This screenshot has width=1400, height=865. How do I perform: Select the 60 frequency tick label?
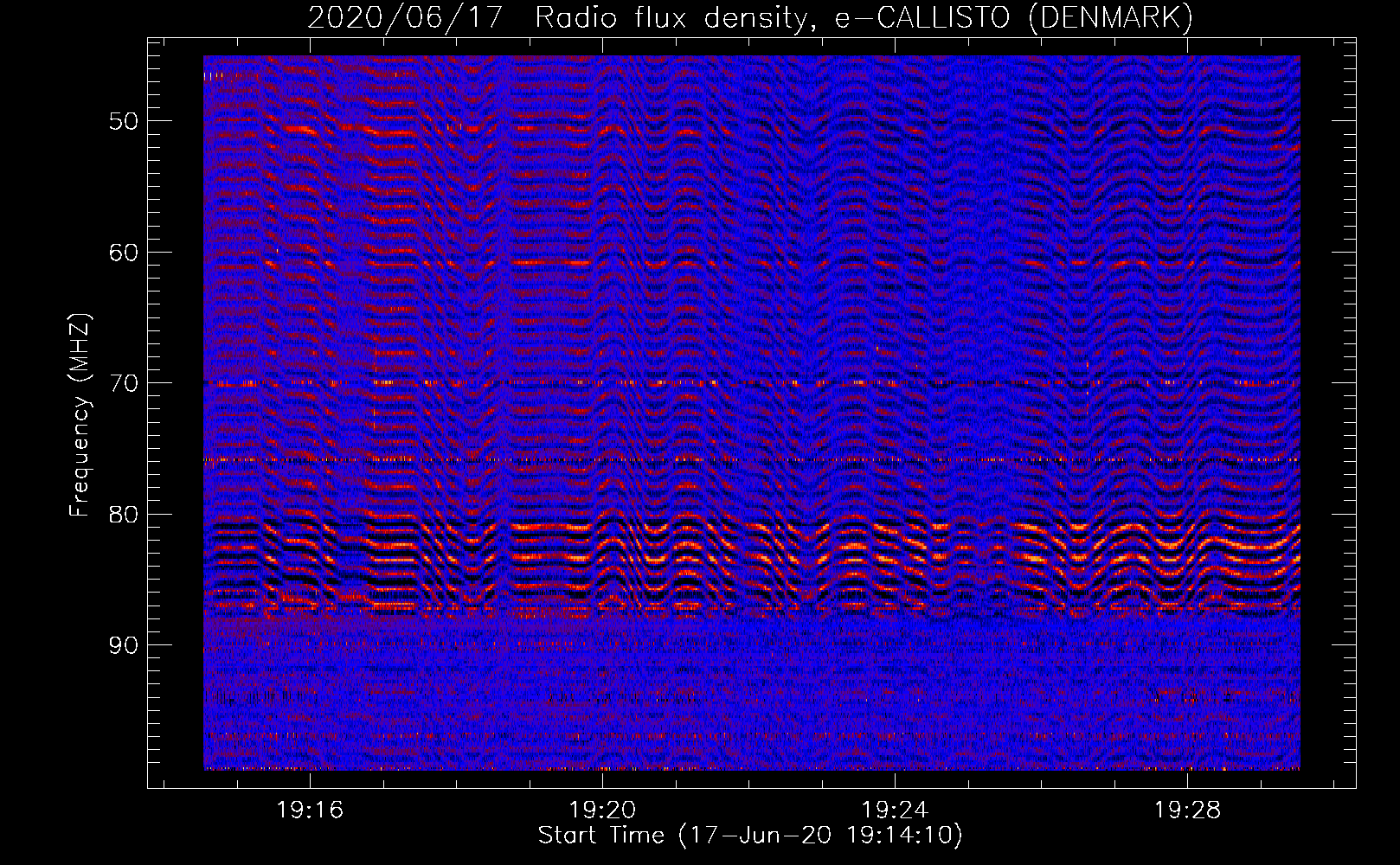tap(124, 253)
